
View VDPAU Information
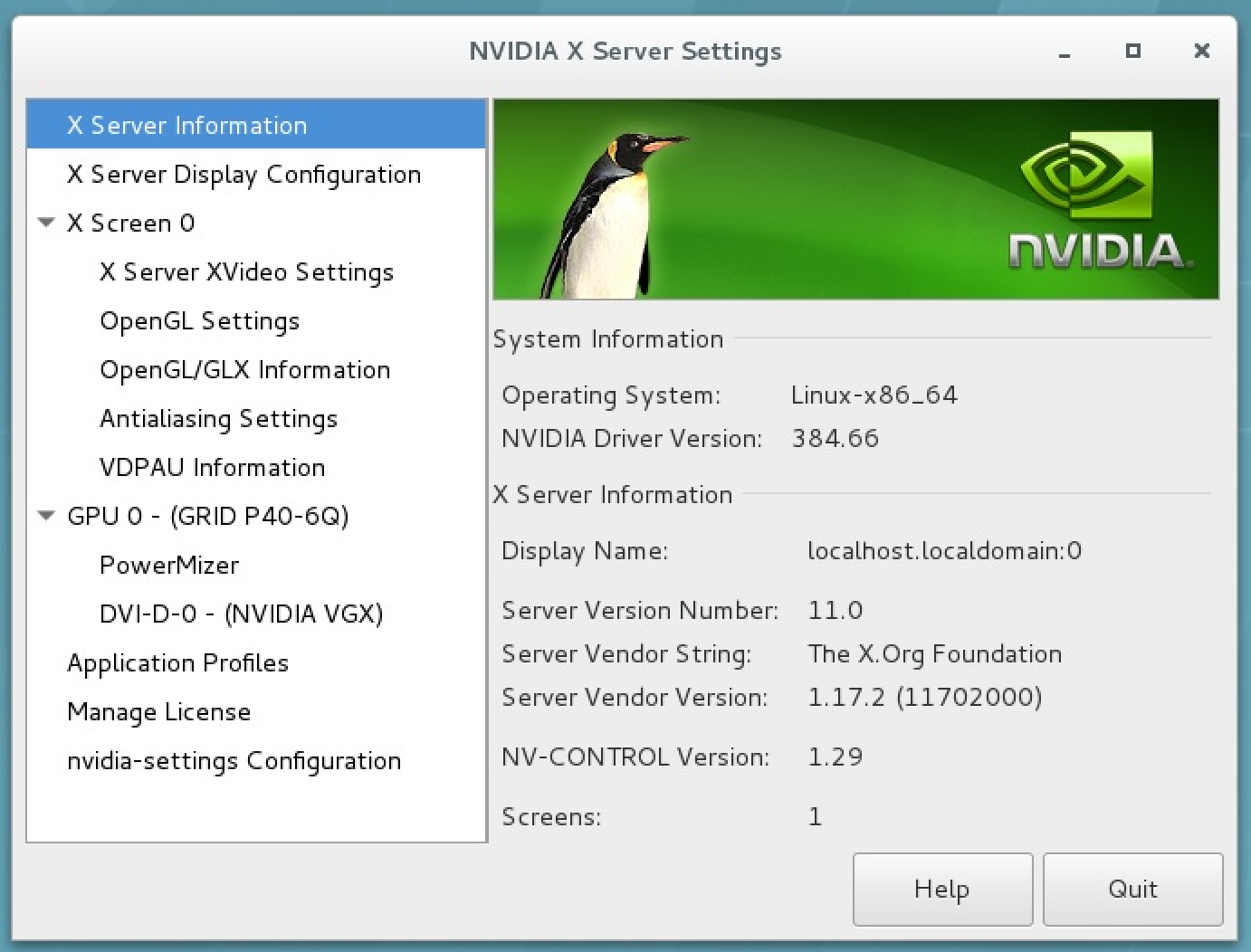(x=212, y=467)
